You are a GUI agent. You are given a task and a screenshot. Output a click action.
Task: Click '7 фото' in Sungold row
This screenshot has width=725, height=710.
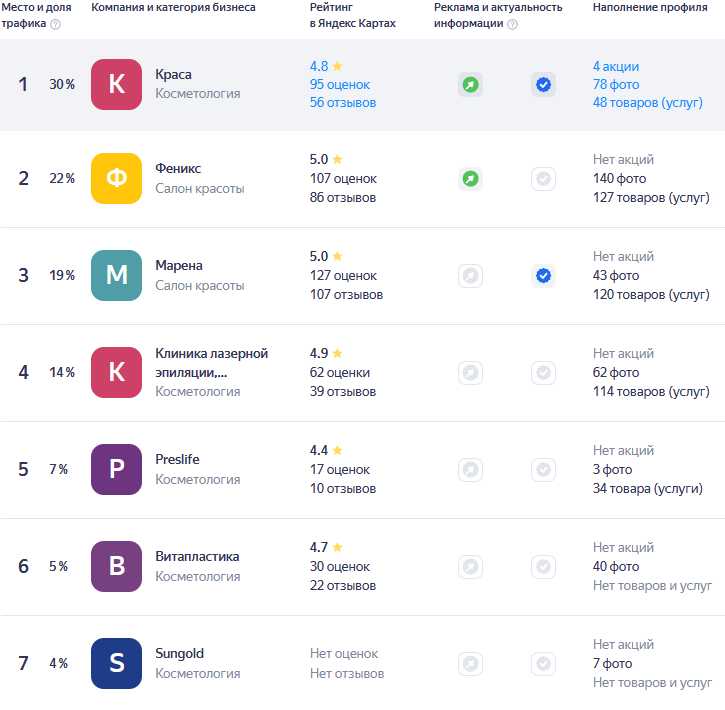tap(612, 664)
